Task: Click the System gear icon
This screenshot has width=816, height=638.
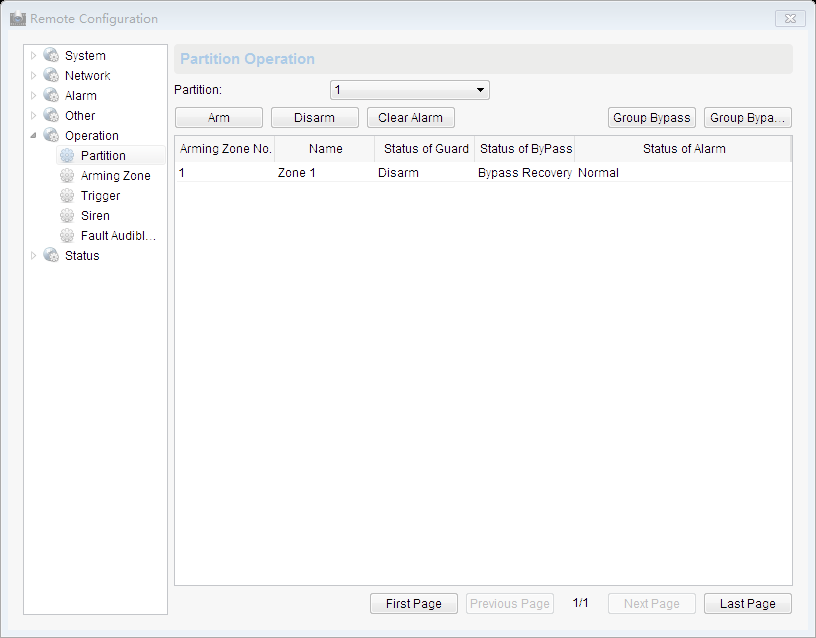Action: point(51,55)
